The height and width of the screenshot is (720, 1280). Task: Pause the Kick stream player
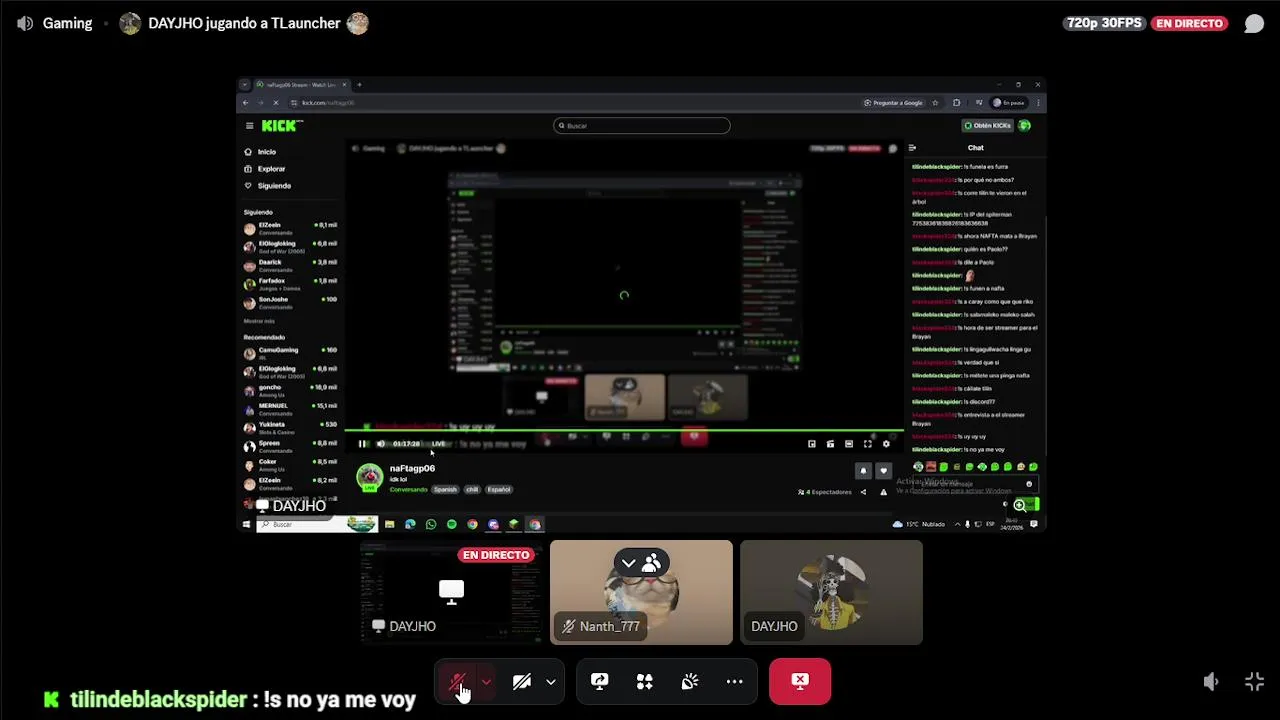pyautogui.click(x=362, y=444)
